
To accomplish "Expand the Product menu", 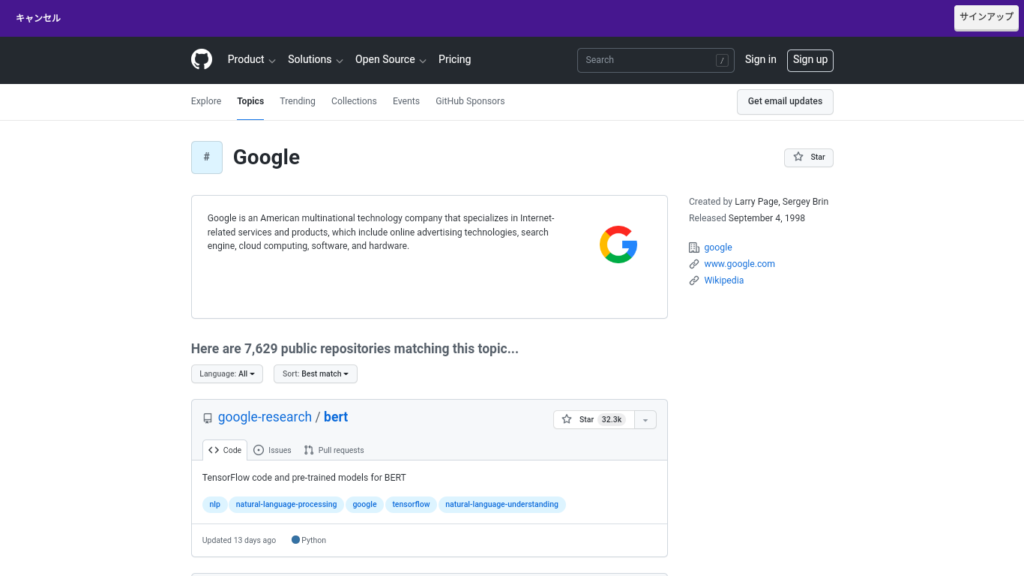I will [251, 60].
